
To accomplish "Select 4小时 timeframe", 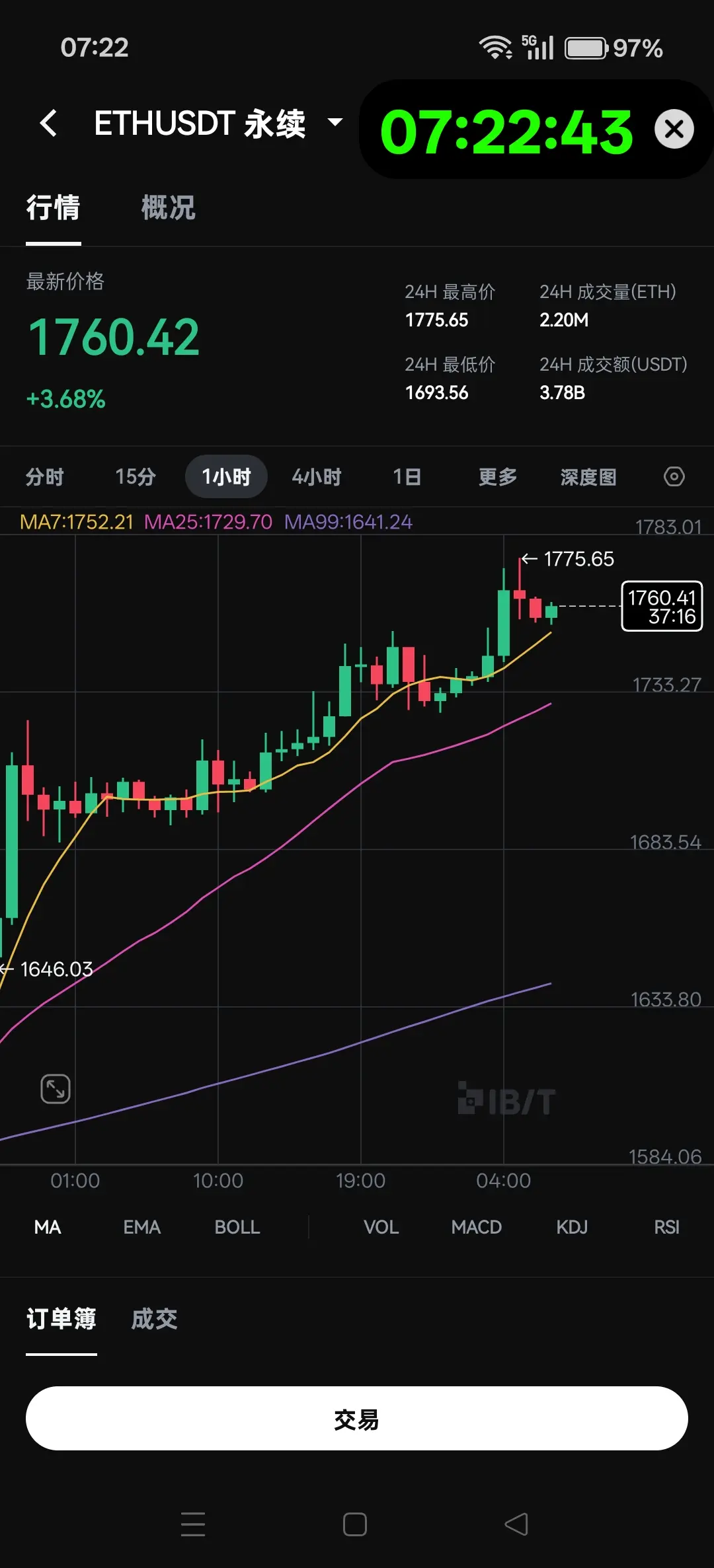I will 317,476.
